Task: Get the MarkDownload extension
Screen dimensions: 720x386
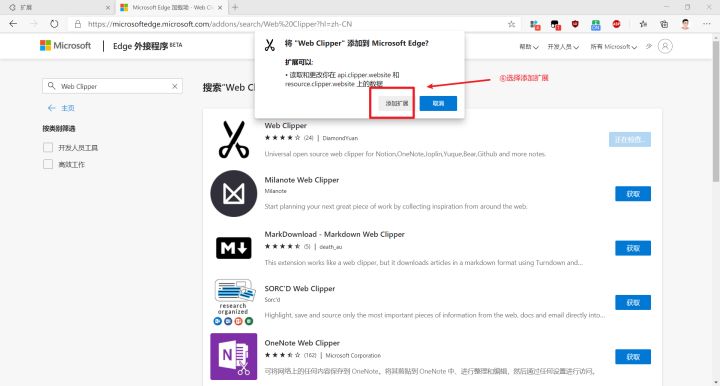Action: click(x=633, y=248)
